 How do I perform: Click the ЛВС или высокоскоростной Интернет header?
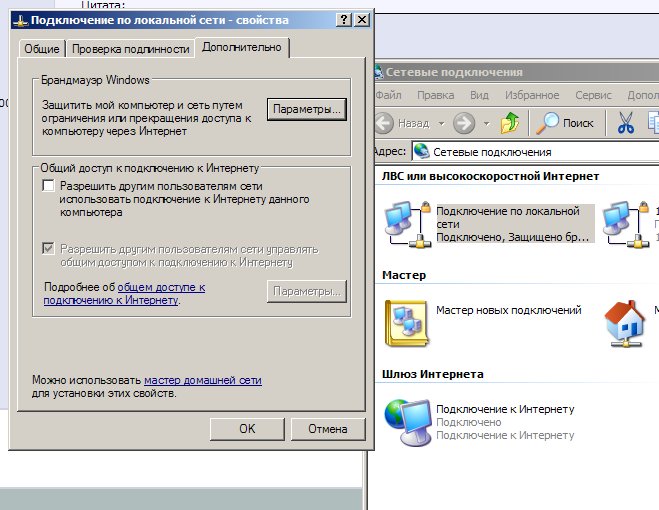[x=490, y=176]
